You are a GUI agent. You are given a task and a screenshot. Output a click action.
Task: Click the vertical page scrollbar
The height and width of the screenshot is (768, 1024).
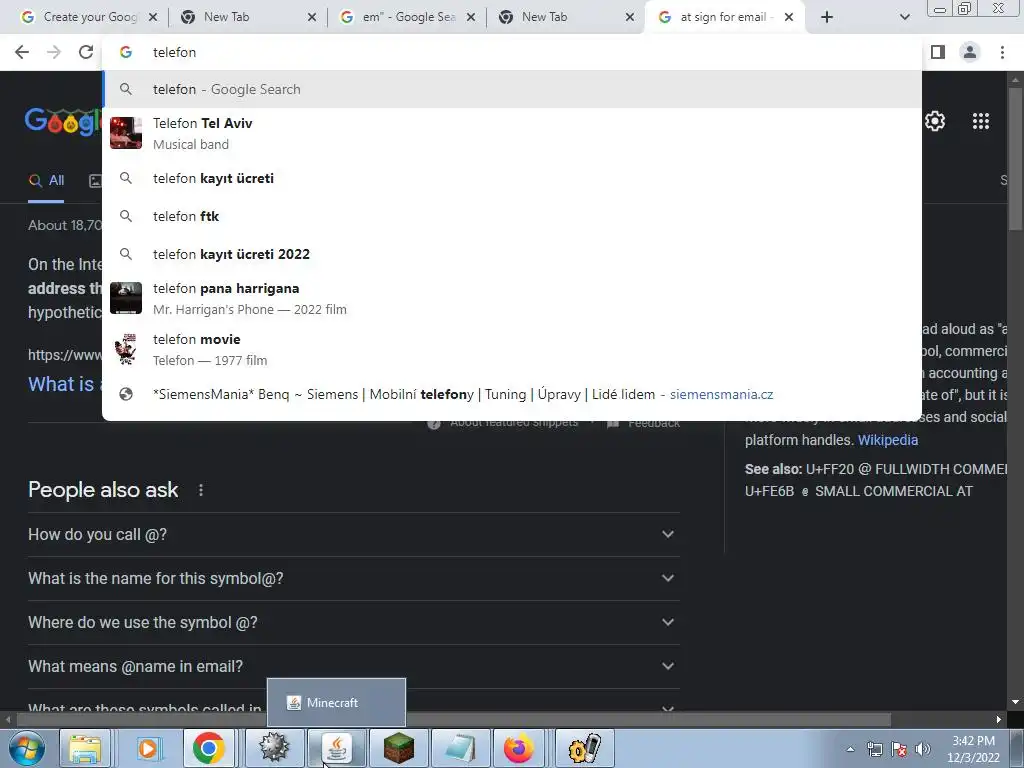pyautogui.click(x=1015, y=157)
